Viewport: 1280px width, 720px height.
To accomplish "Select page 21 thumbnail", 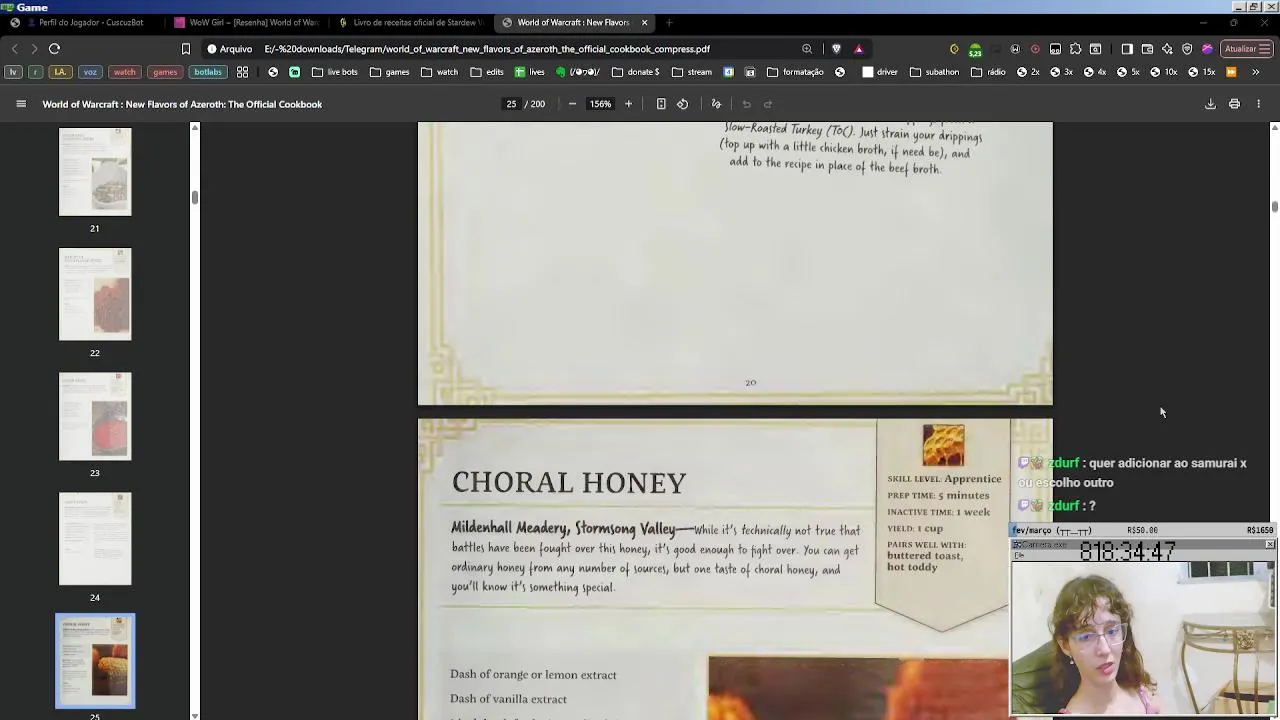I will coord(95,172).
